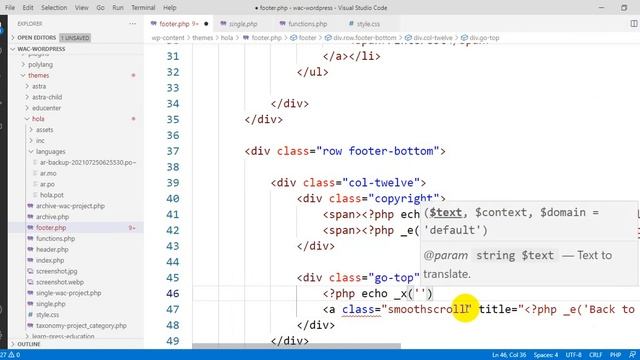Image resolution: width=640 pixels, height=360 pixels.
Task: Expand the astra-child folder
Action: tap(47, 97)
